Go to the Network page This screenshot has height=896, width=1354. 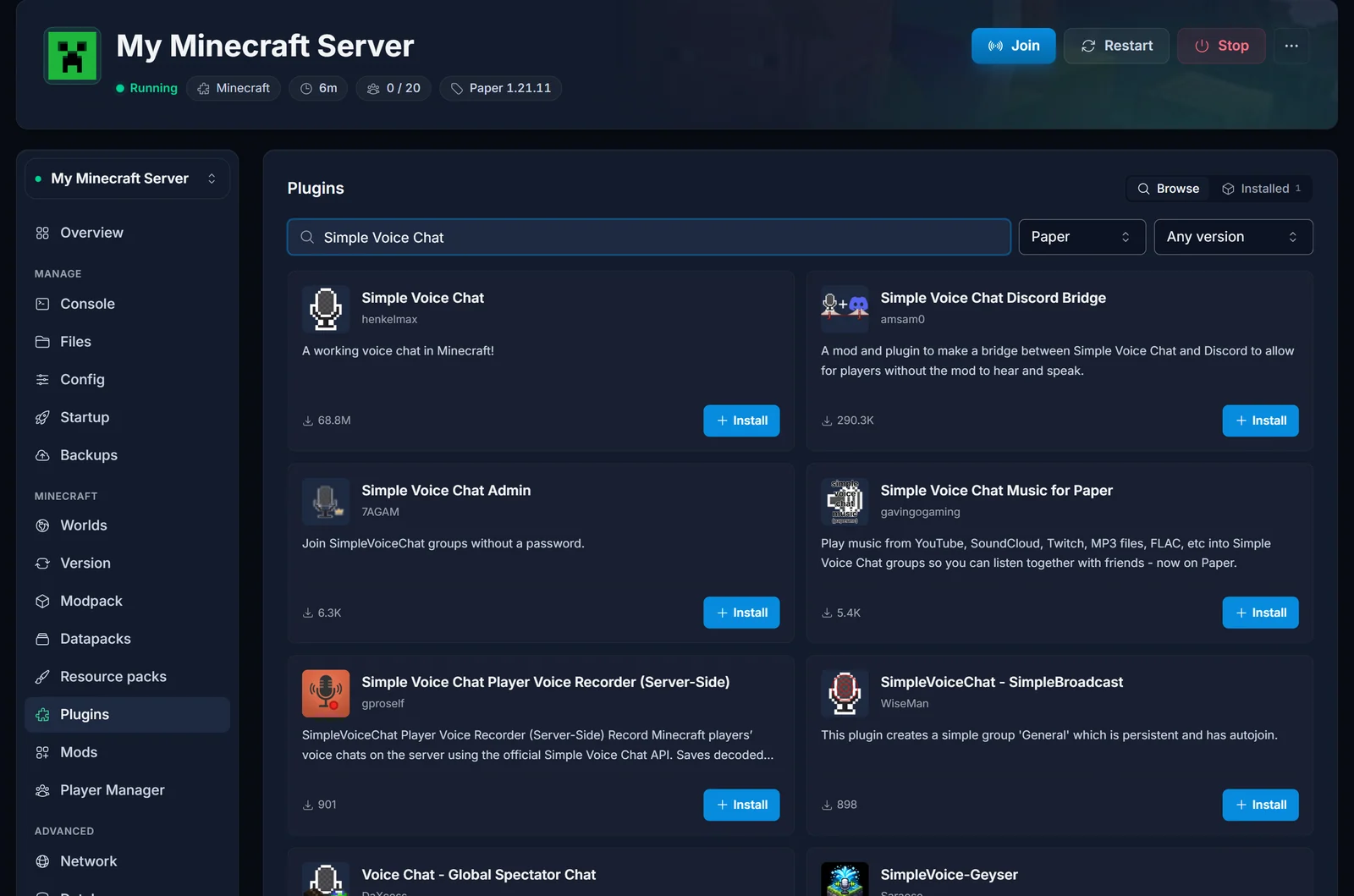[x=127, y=861]
